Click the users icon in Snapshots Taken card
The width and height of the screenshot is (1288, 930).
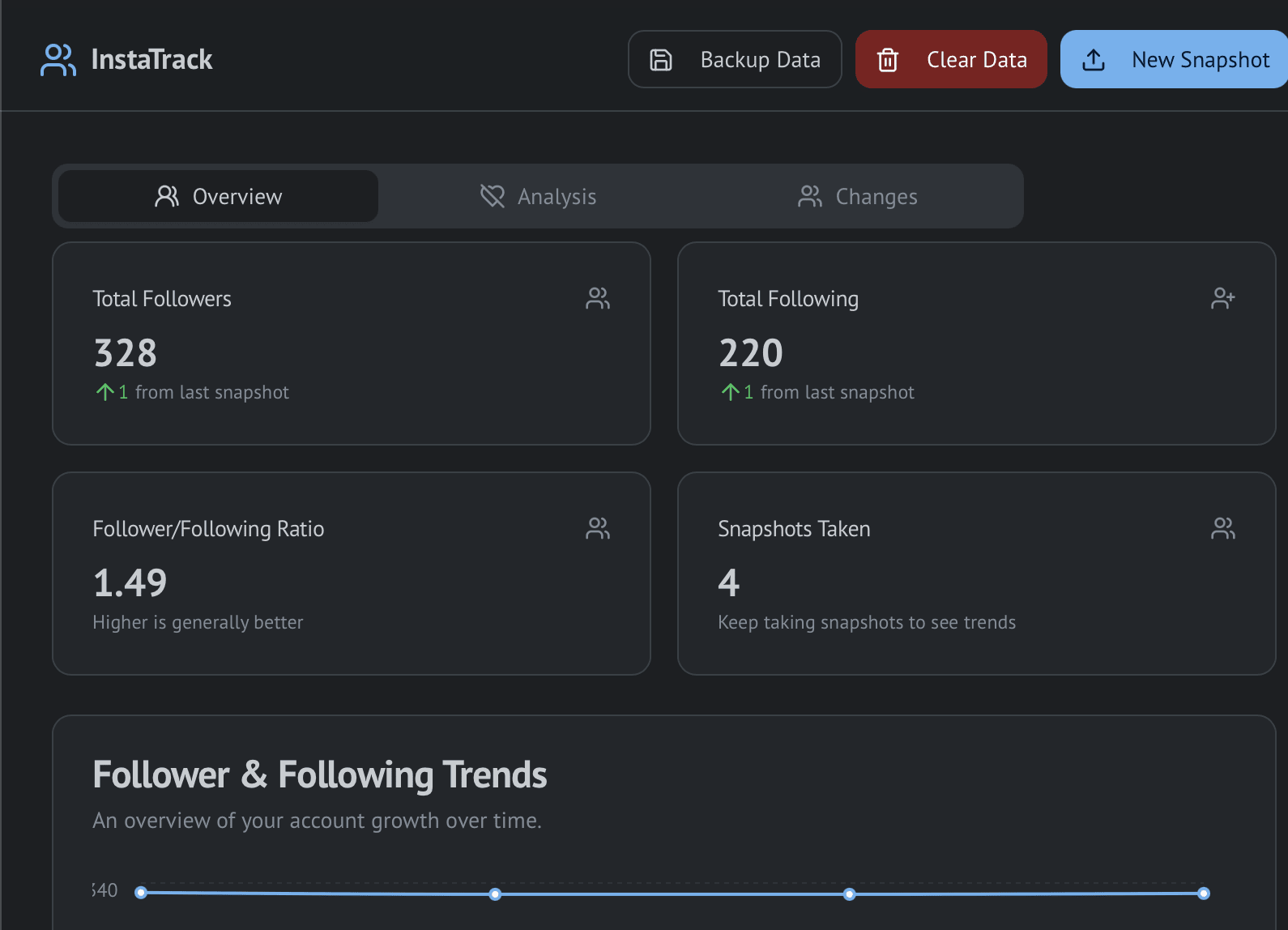1222,529
